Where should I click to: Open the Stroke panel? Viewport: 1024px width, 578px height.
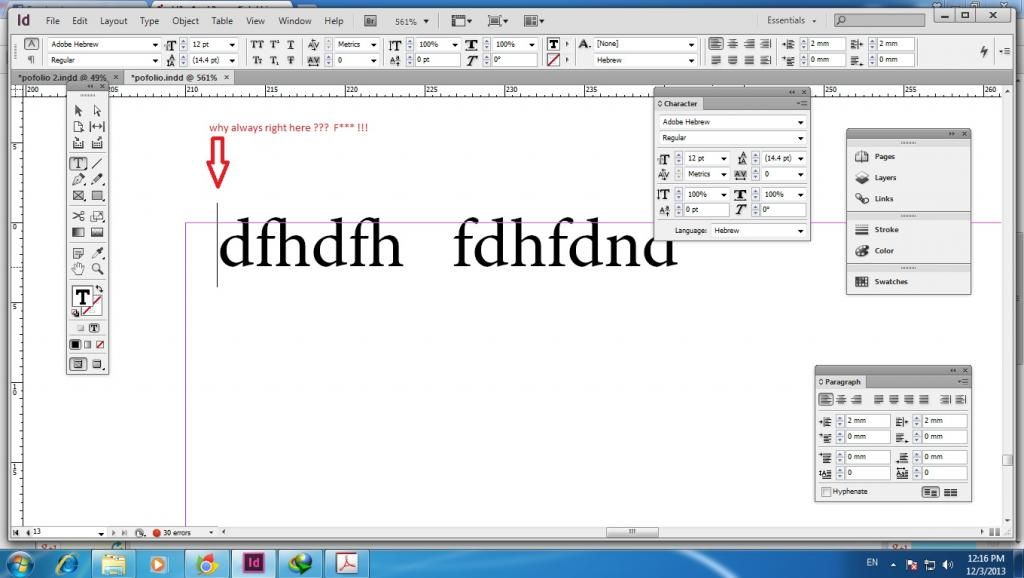(x=886, y=230)
